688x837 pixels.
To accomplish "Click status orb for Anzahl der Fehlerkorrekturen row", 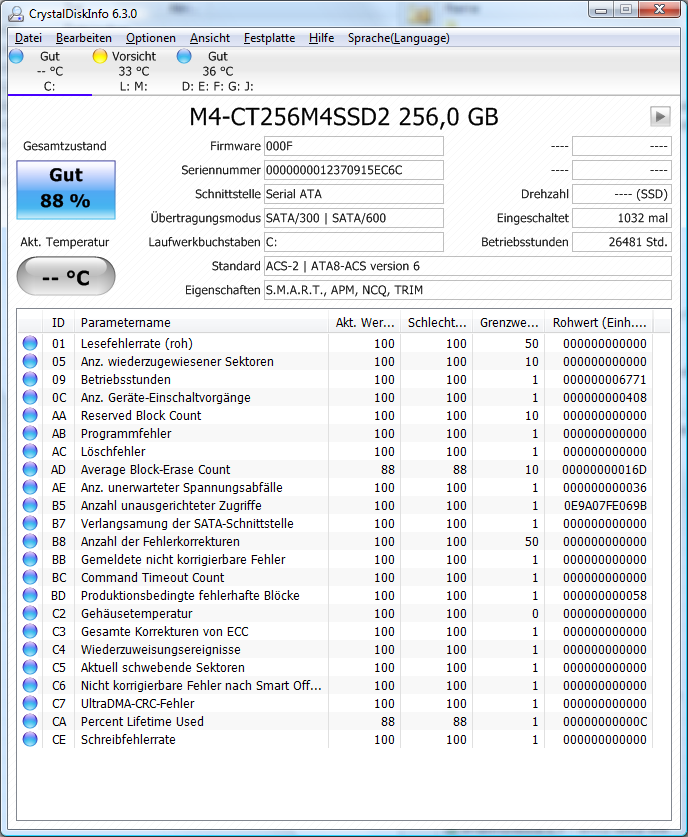I will tap(30, 541).
